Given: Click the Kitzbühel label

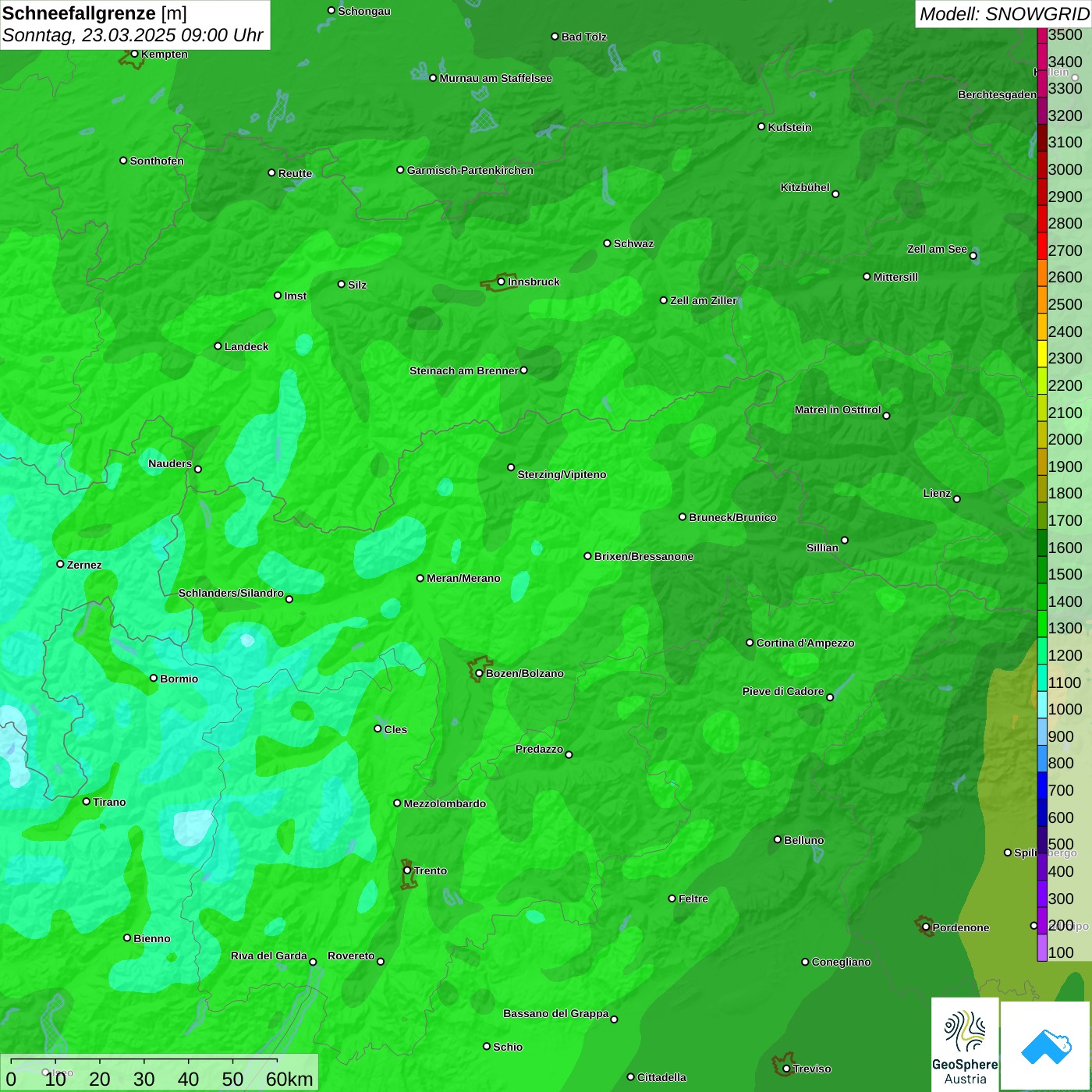Looking at the screenshot, I should point(805,187).
